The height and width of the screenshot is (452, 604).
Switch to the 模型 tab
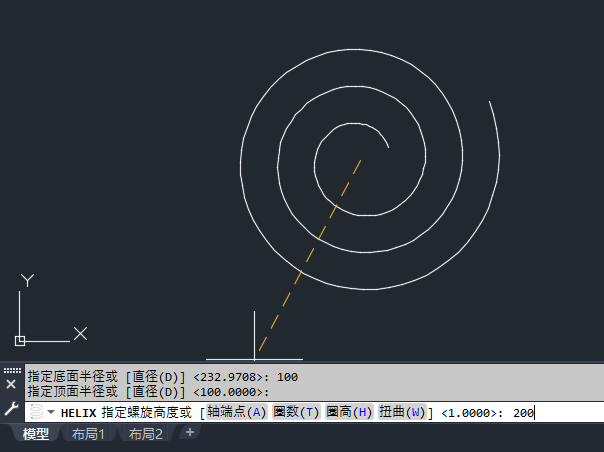click(35, 434)
